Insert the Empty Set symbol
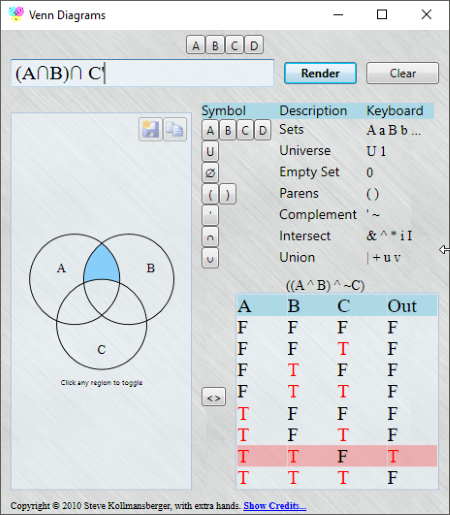This screenshot has width=450, height=515. click(210, 173)
